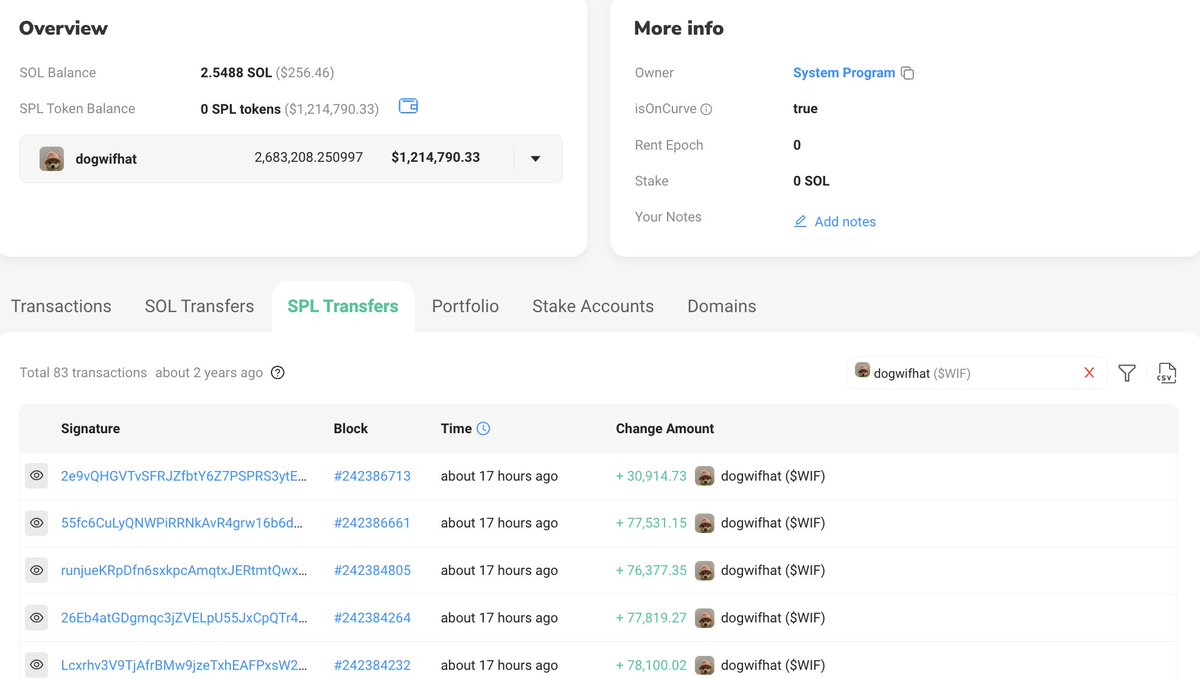Open the dogwifhat ($WIF) token filter box
This screenshot has width=1200, height=679.
pyautogui.click(x=976, y=373)
